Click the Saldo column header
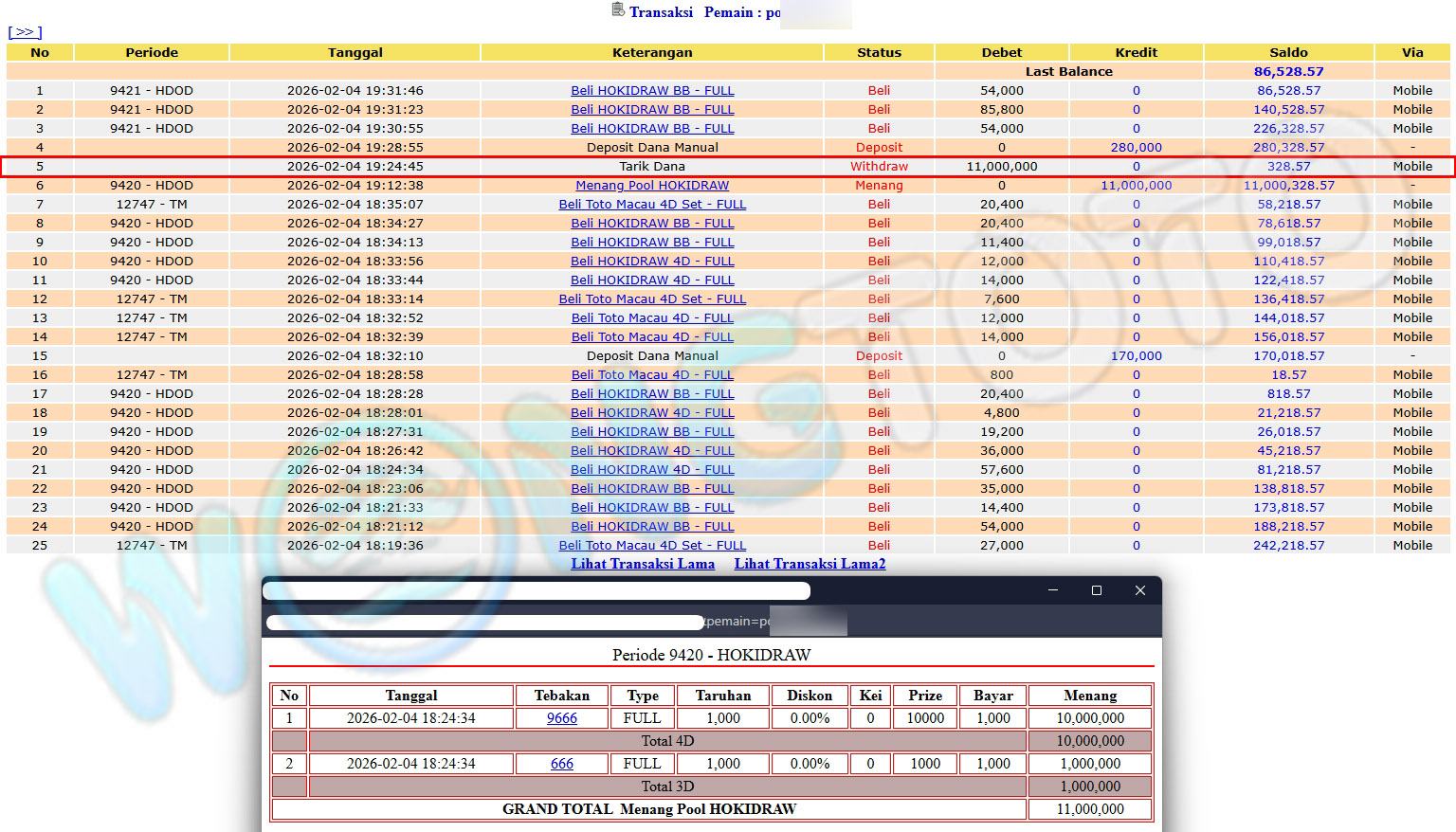The width and height of the screenshot is (1456, 832). click(1288, 52)
